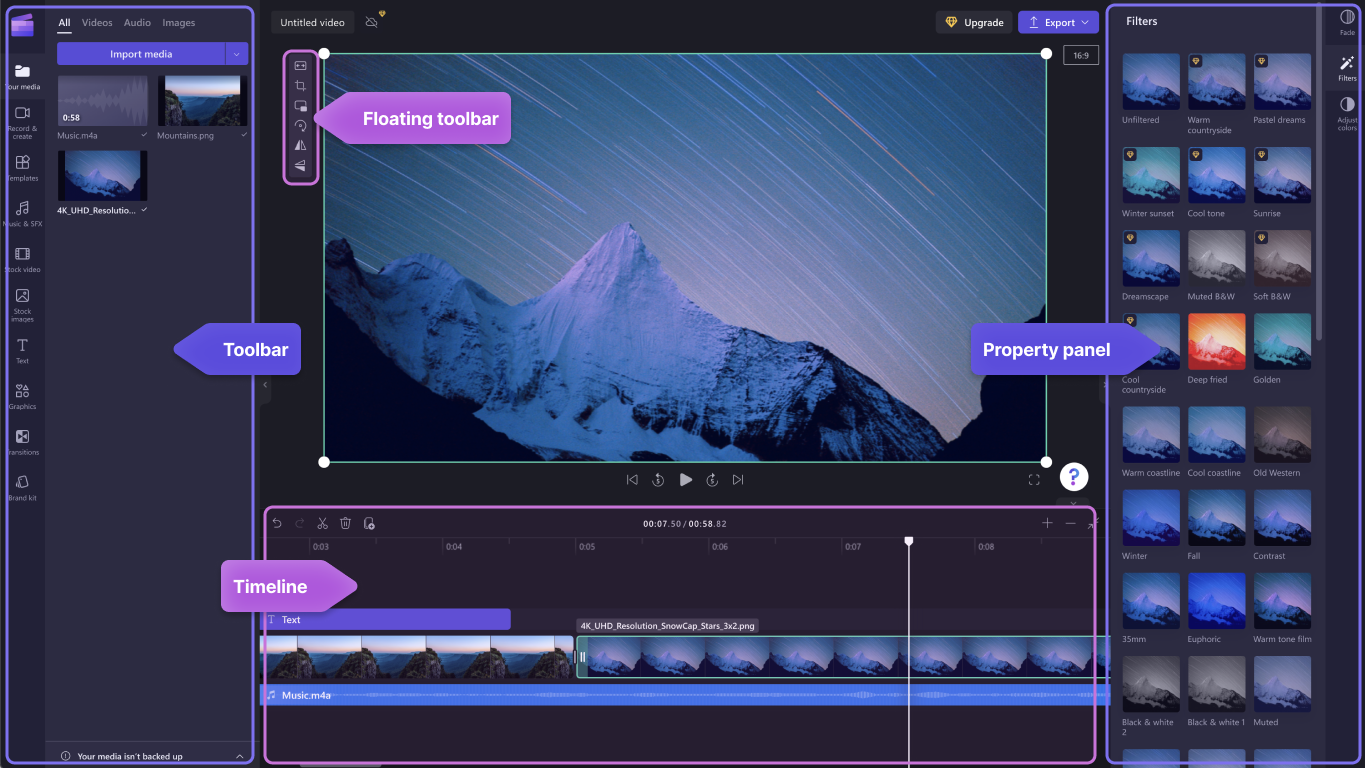
Task: Select the Crop tool in the floating toolbar
Action: (299, 85)
